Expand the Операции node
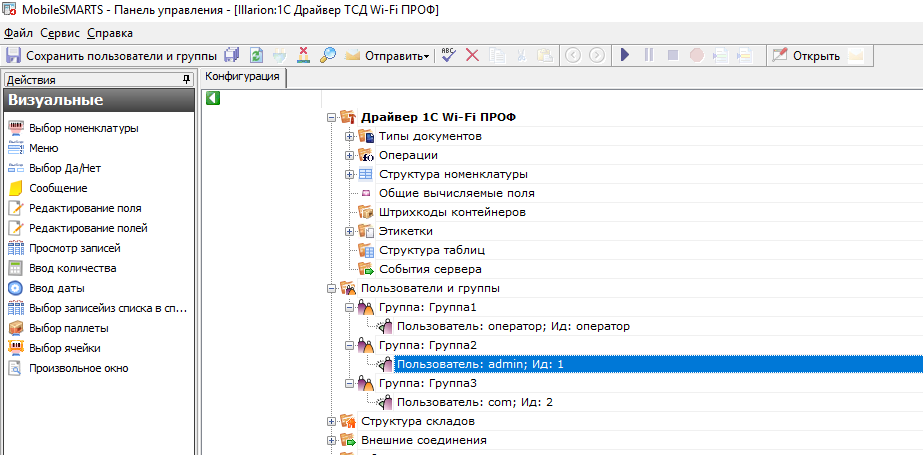Viewport: 923px width, 455px height. (350, 156)
